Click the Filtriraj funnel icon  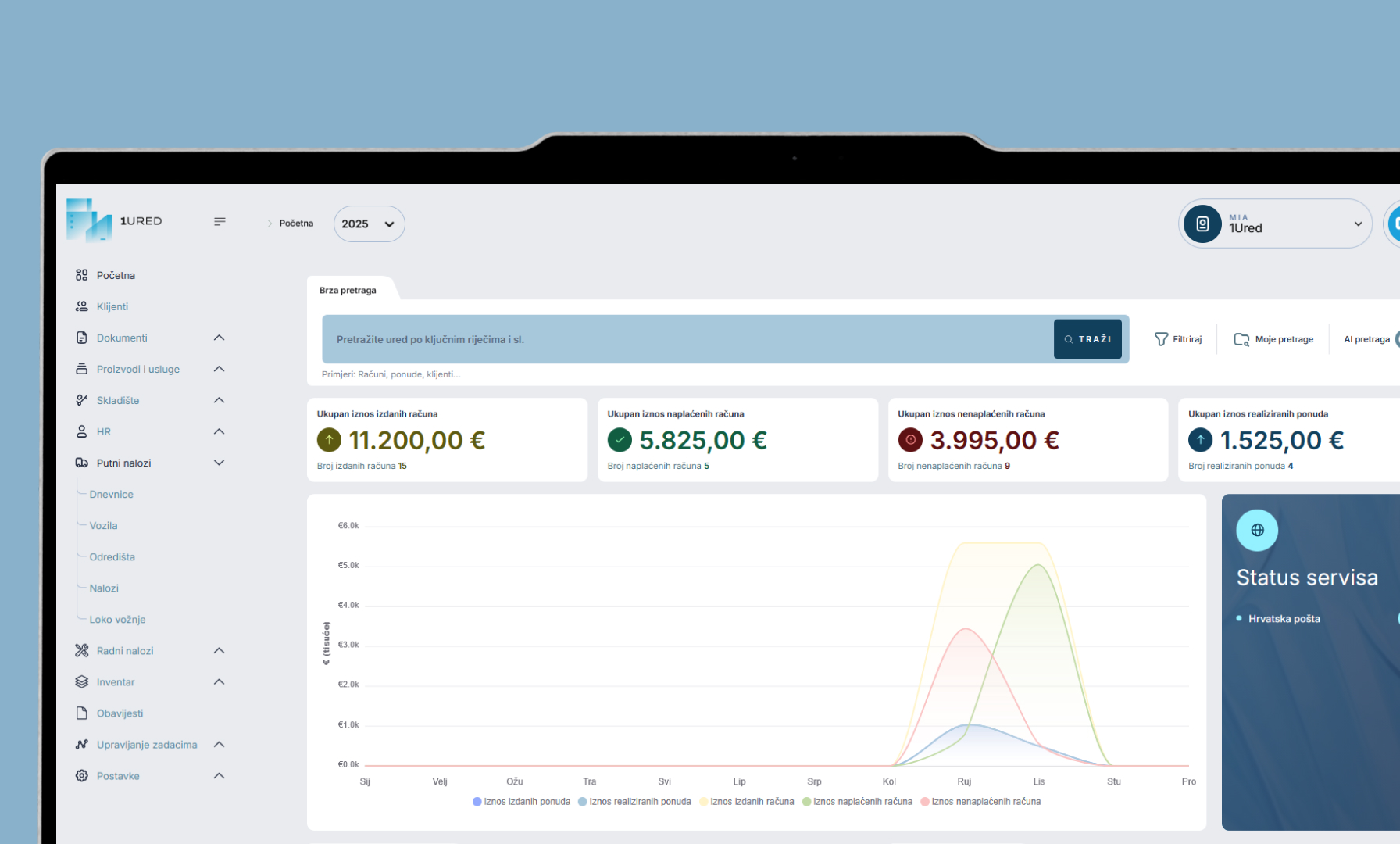pos(1161,339)
